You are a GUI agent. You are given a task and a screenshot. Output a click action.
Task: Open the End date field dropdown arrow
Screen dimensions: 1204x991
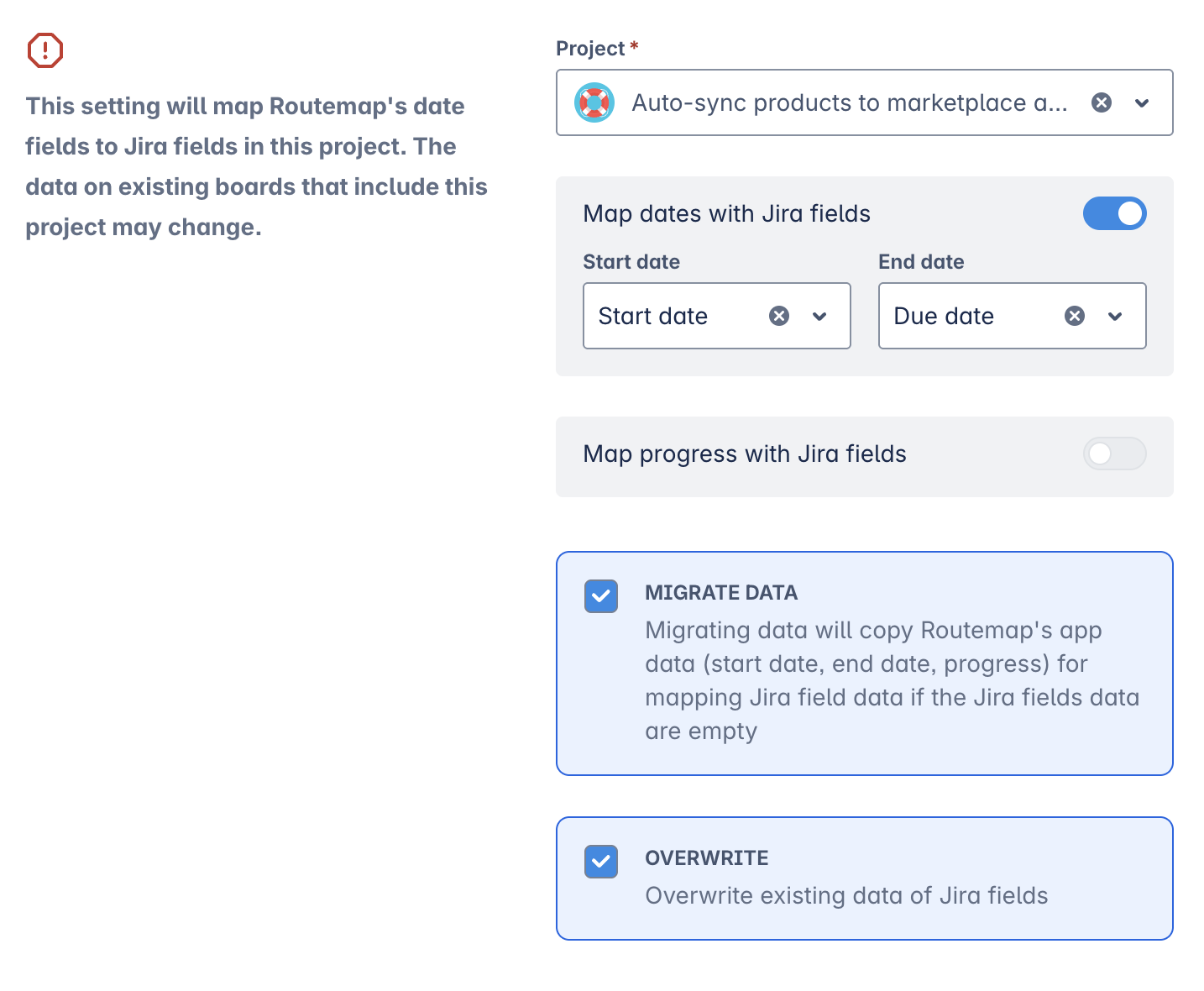(x=1115, y=317)
